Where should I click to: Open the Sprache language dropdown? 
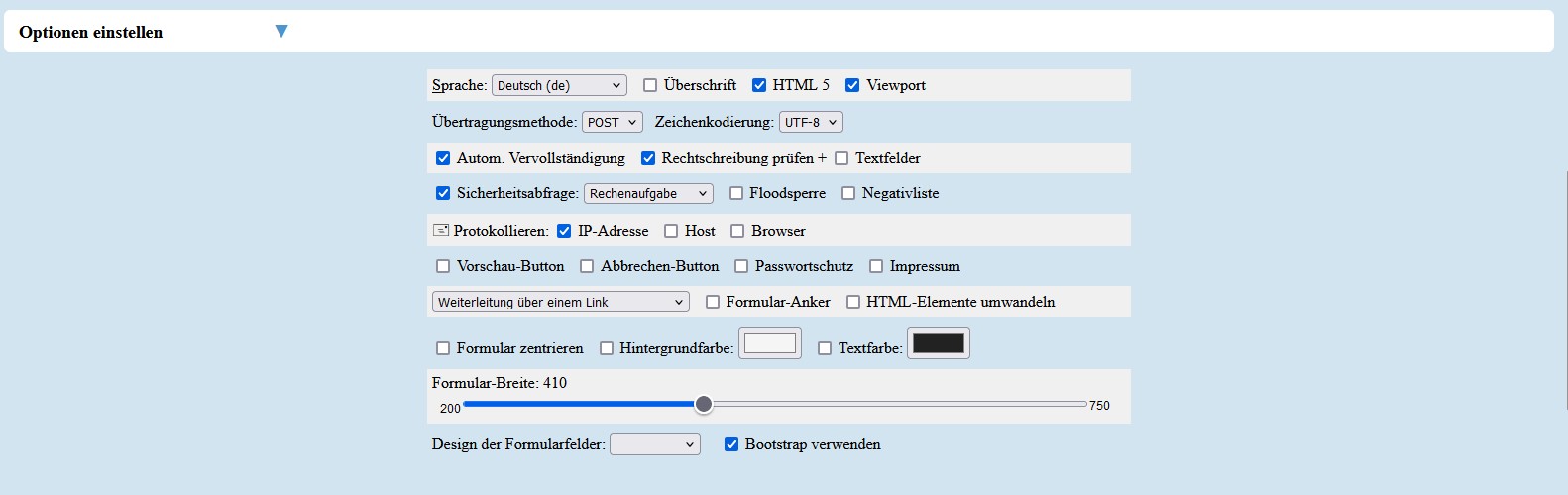pyautogui.click(x=559, y=86)
